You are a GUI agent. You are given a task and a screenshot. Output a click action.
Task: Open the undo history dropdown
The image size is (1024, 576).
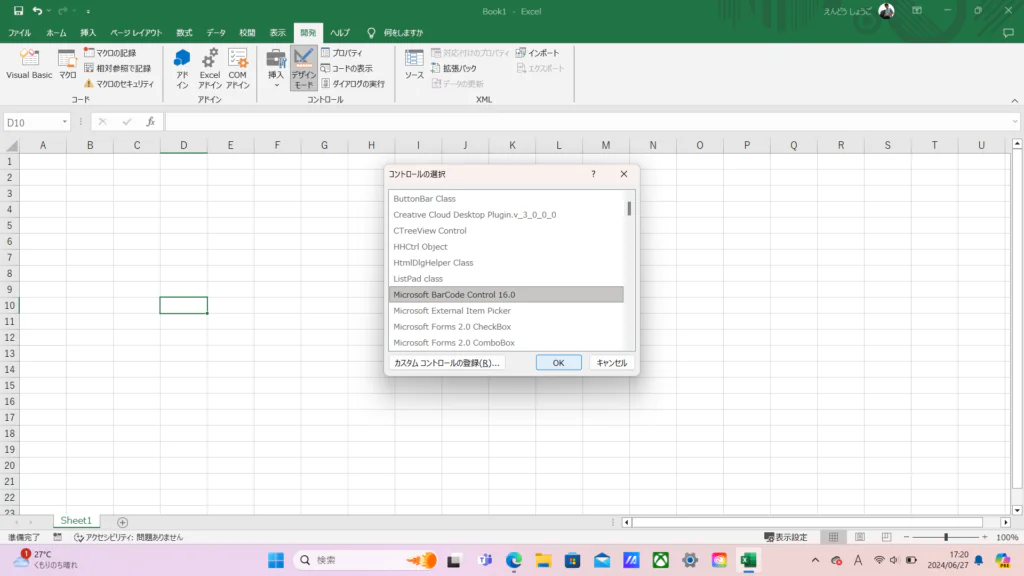48,11
